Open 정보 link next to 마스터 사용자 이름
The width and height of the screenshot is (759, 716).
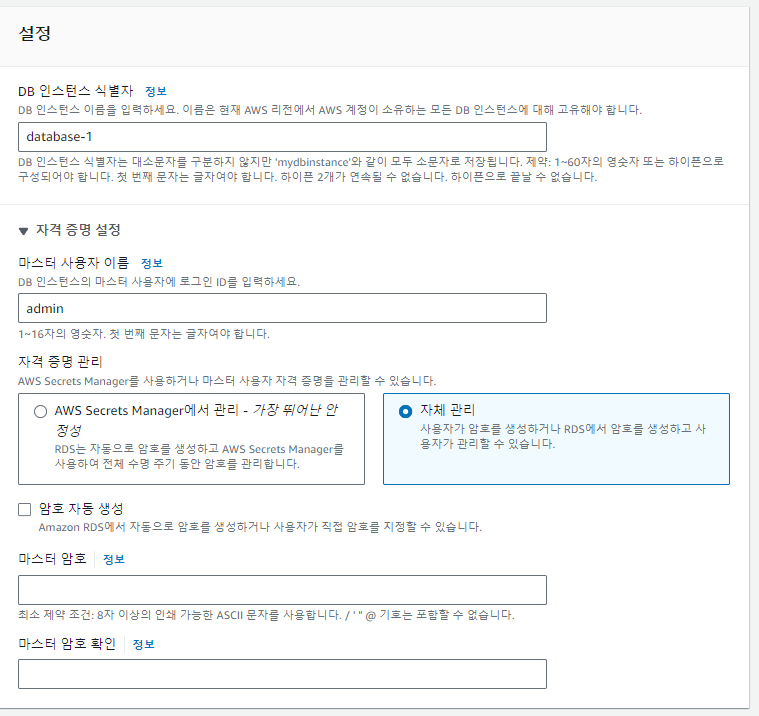pos(152,263)
